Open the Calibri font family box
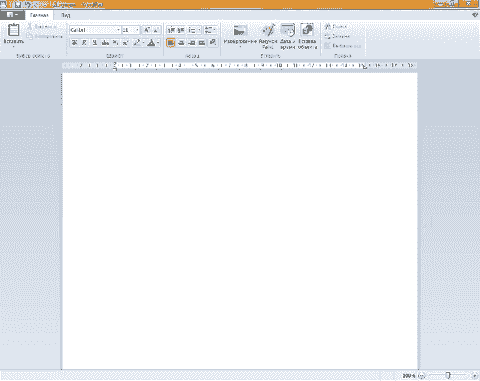 point(95,30)
